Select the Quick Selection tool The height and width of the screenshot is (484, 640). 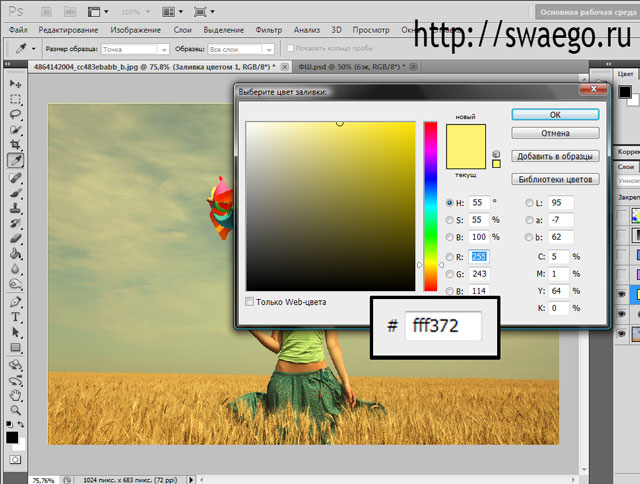[x=16, y=130]
